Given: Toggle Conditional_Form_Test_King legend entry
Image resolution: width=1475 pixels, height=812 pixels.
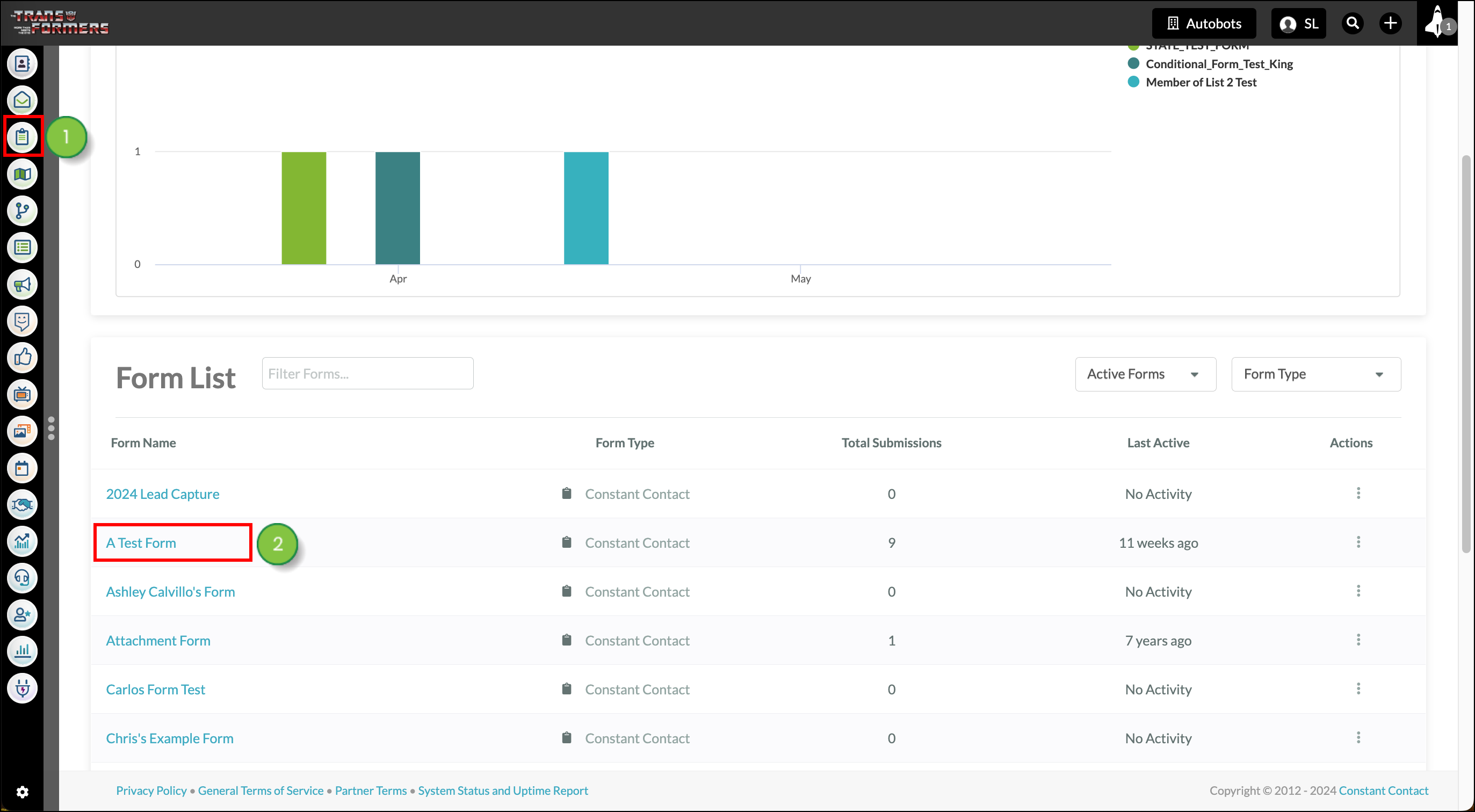Looking at the screenshot, I should (x=1210, y=63).
